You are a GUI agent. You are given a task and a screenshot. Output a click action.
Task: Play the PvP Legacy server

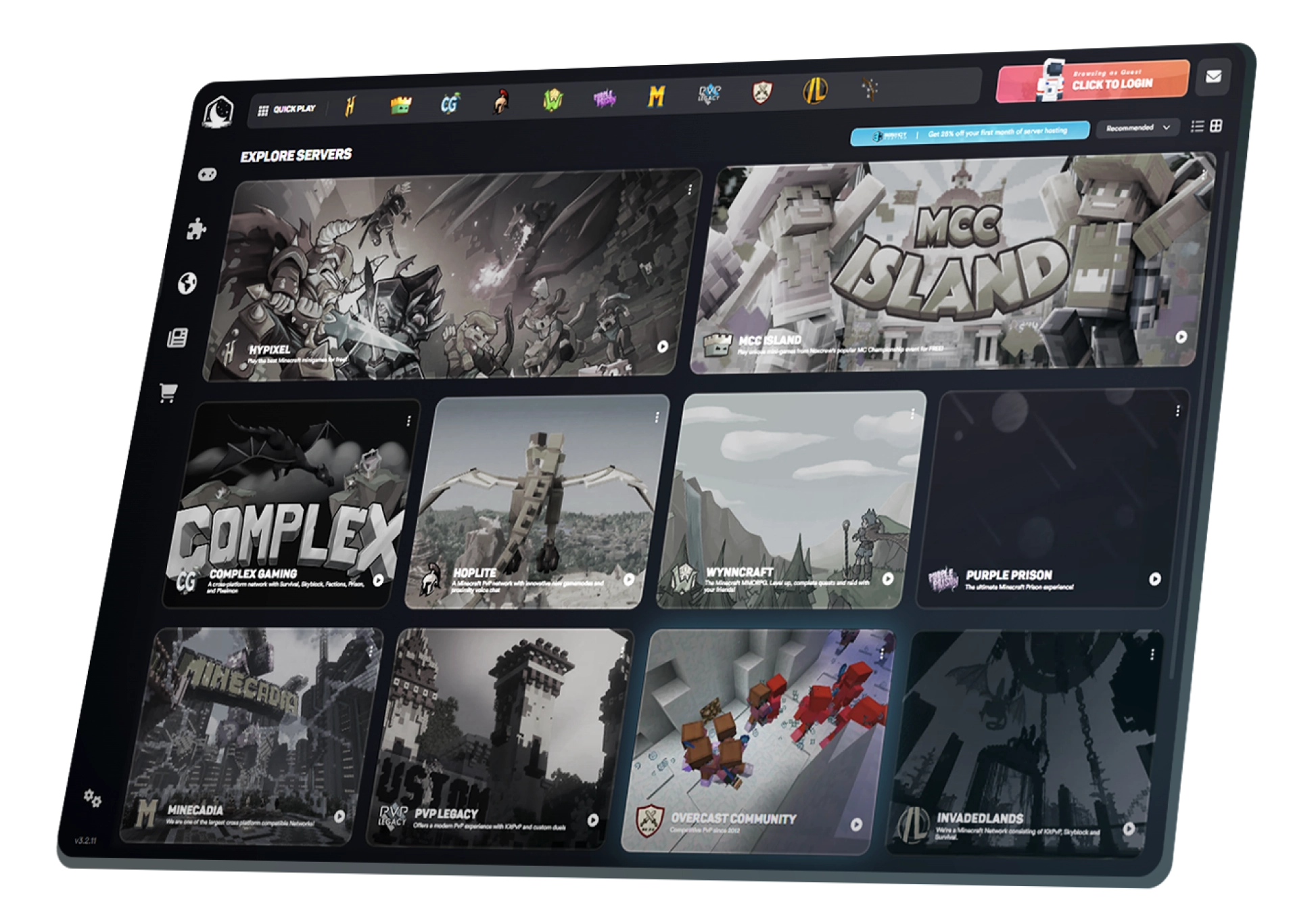pyautogui.click(x=593, y=820)
